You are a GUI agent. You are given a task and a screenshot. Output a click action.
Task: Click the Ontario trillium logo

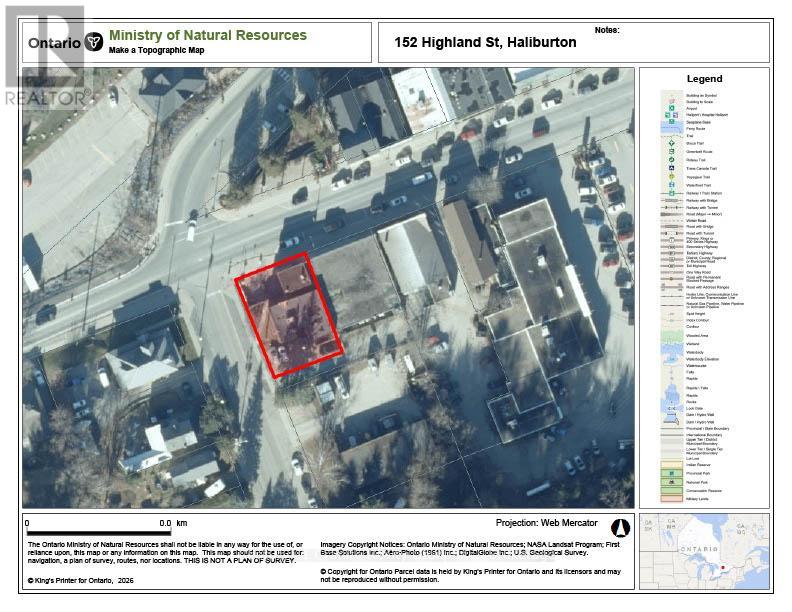point(95,42)
